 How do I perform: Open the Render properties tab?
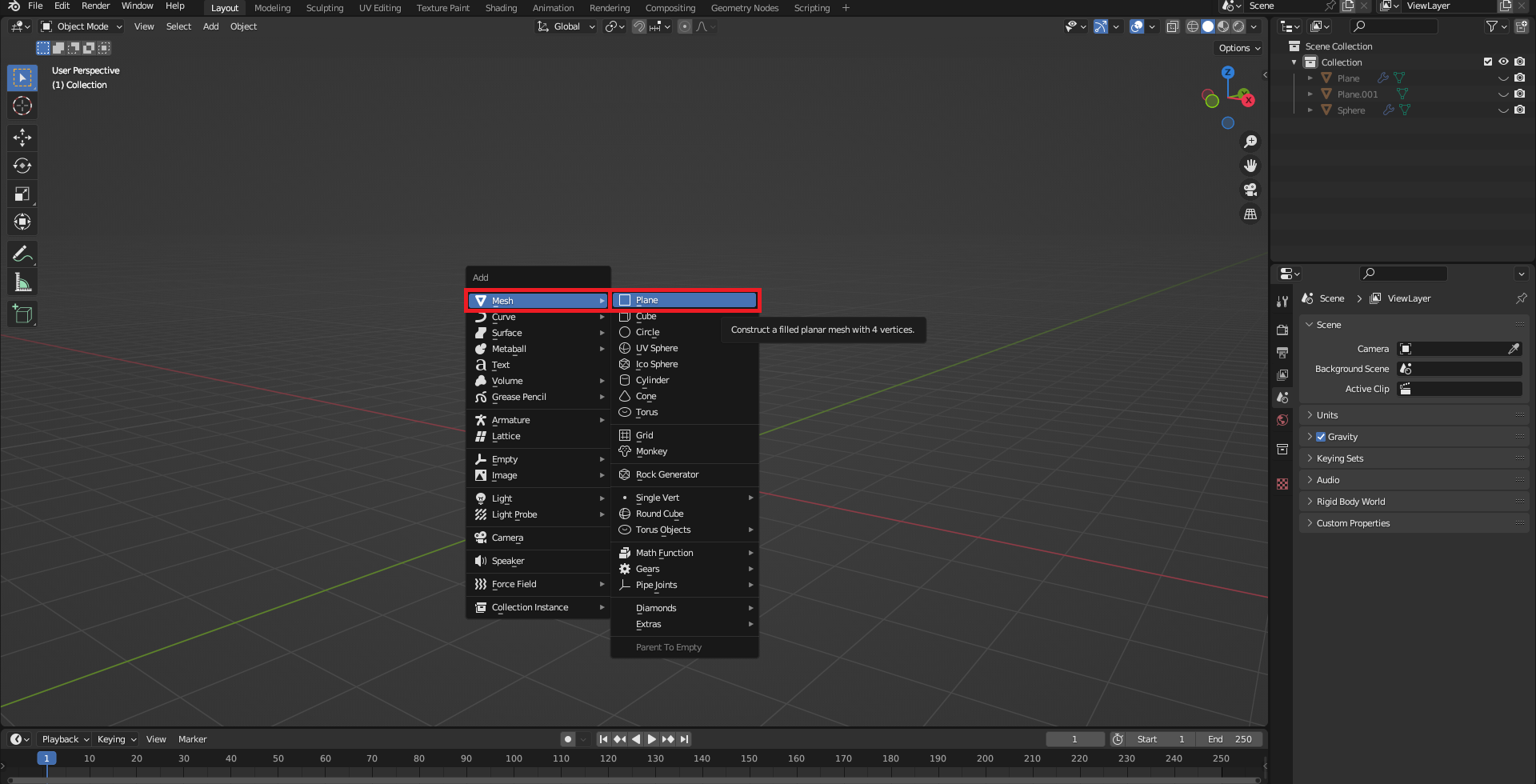click(x=1282, y=330)
